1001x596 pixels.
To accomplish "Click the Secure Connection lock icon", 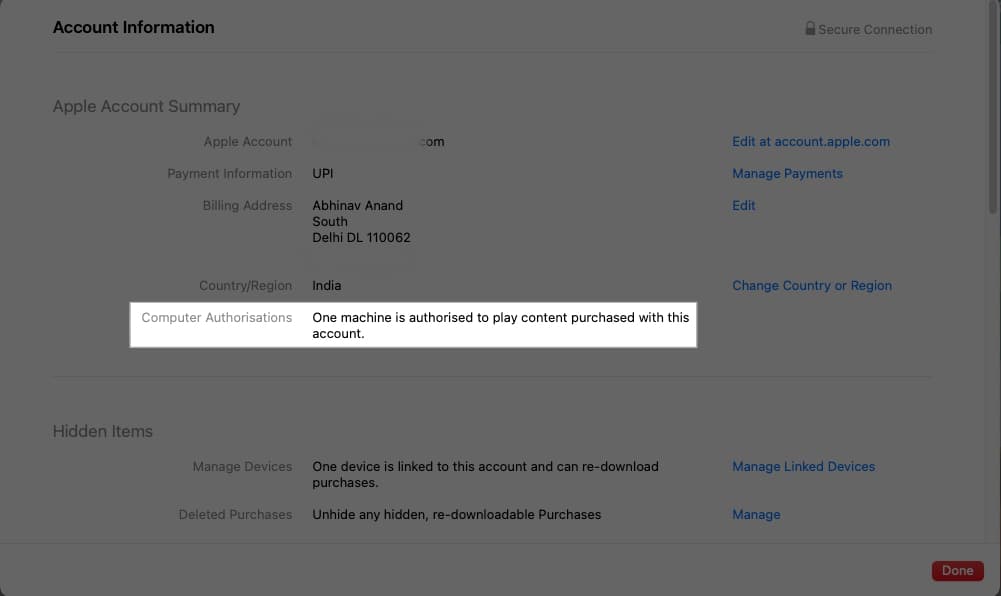I will [x=810, y=28].
